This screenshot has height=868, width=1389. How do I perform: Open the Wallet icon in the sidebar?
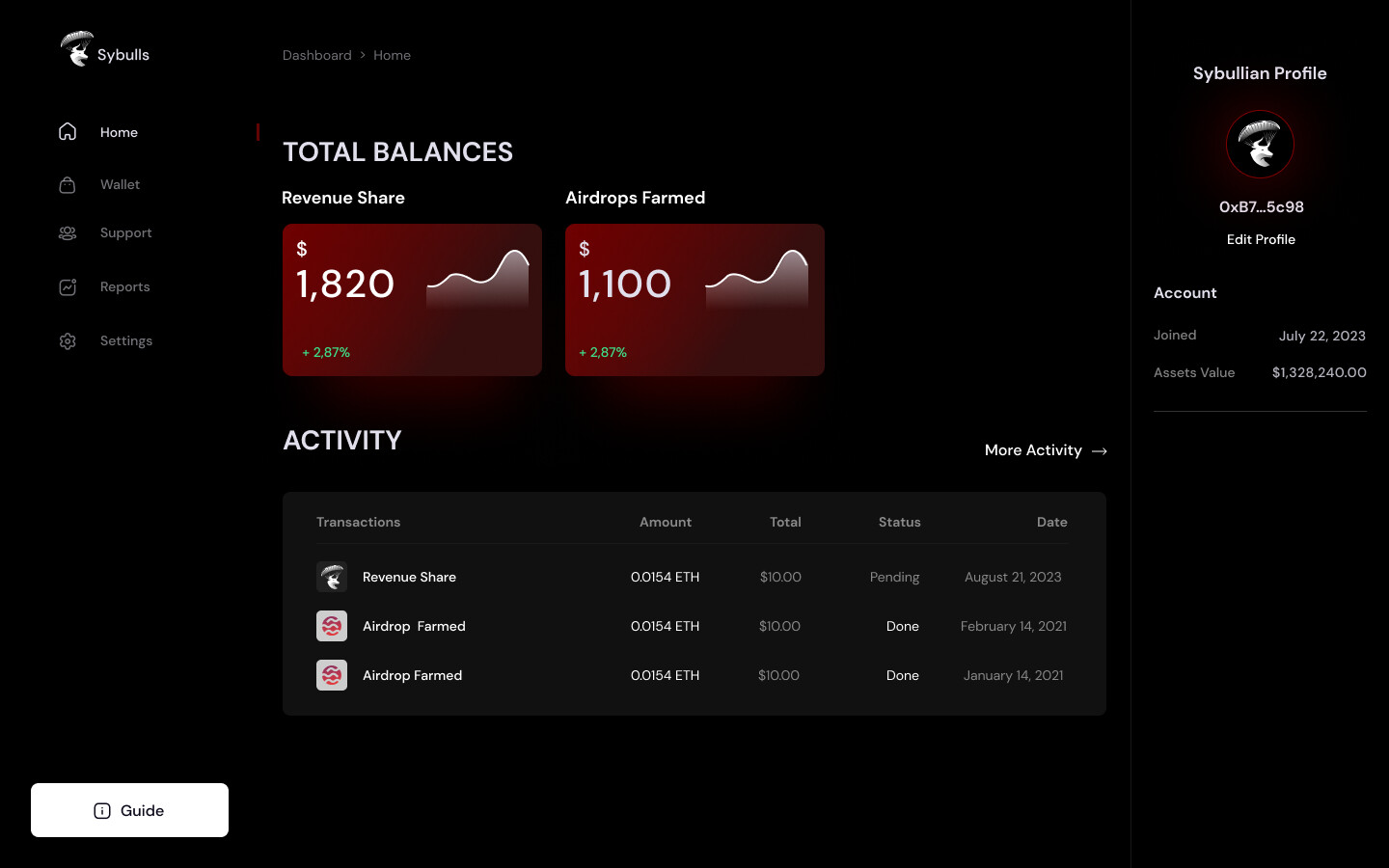67,184
